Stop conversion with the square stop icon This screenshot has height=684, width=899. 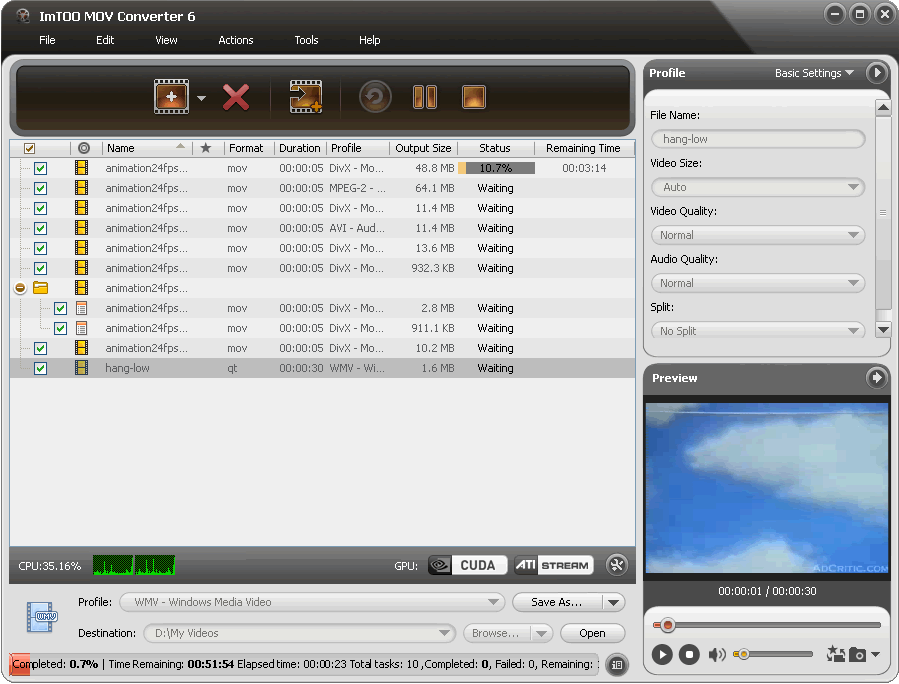(x=474, y=97)
